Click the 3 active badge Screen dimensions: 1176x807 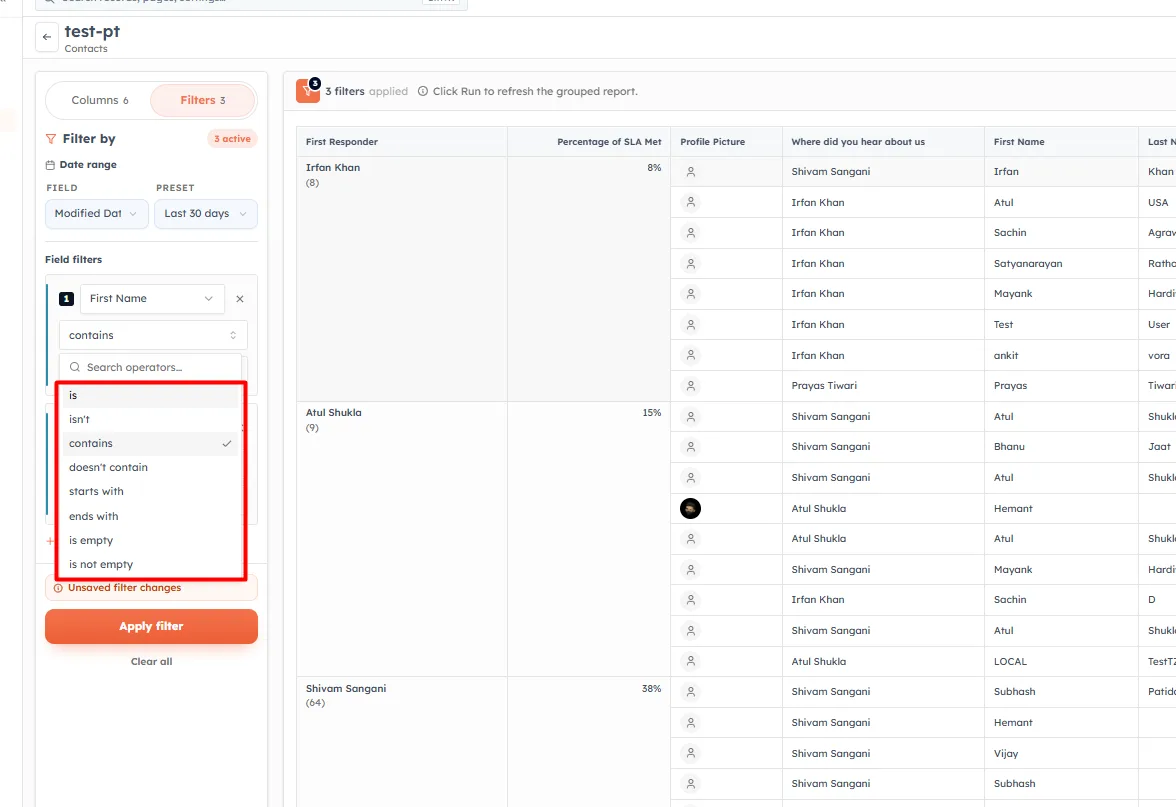(232, 139)
